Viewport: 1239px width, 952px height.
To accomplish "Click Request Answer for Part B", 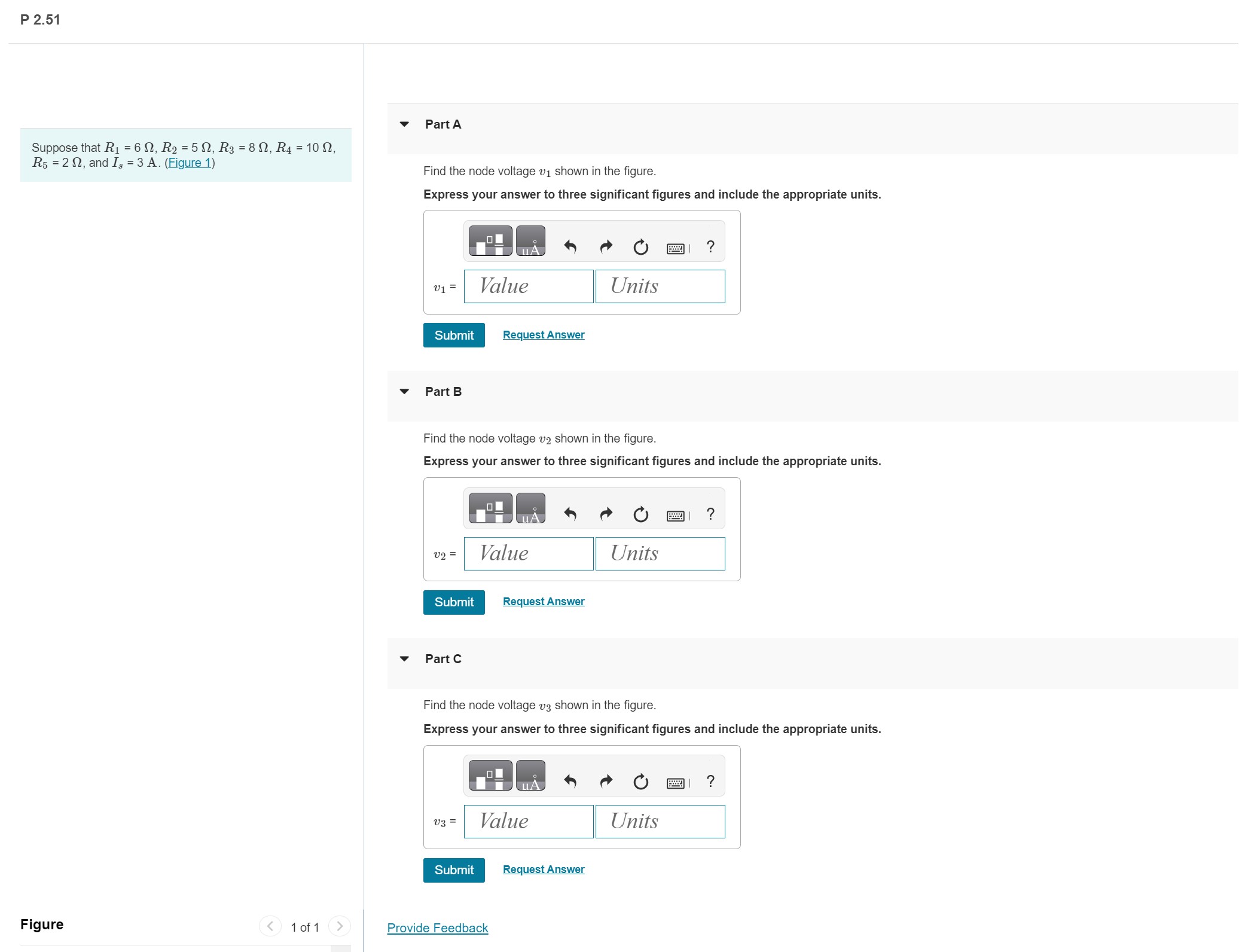I will (543, 602).
